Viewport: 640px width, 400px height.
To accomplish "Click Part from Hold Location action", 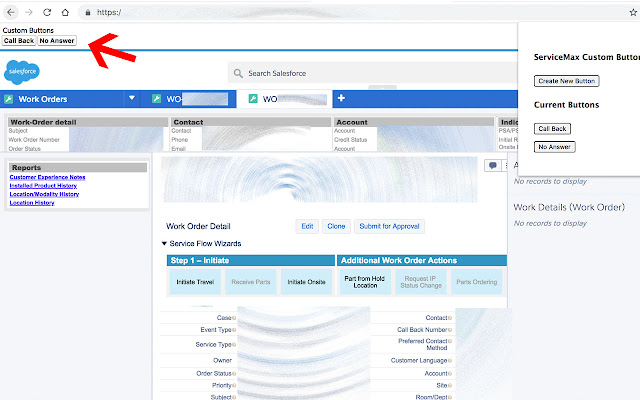I will [365, 282].
